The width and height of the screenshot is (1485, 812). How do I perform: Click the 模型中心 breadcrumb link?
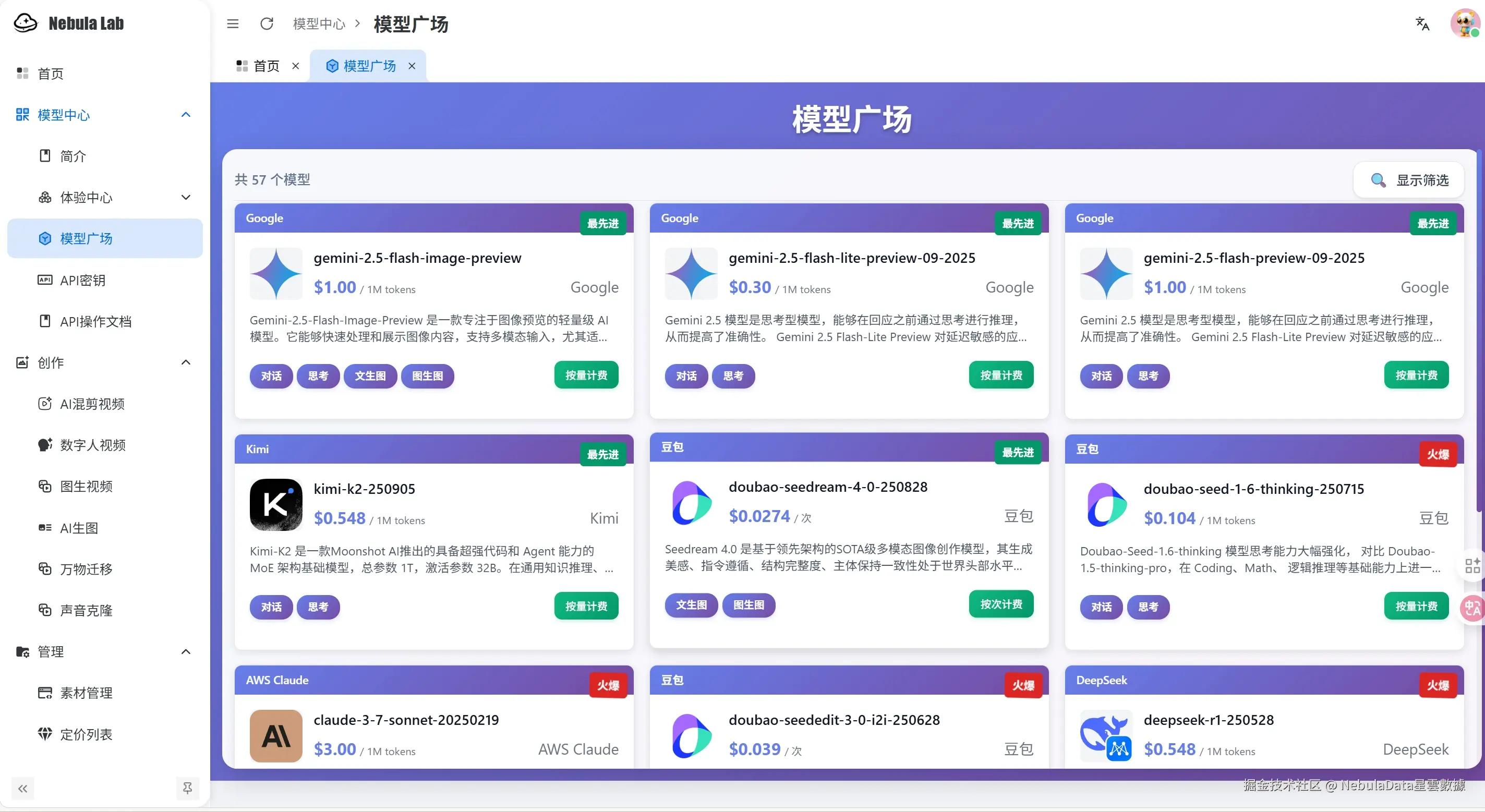[x=319, y=23]
